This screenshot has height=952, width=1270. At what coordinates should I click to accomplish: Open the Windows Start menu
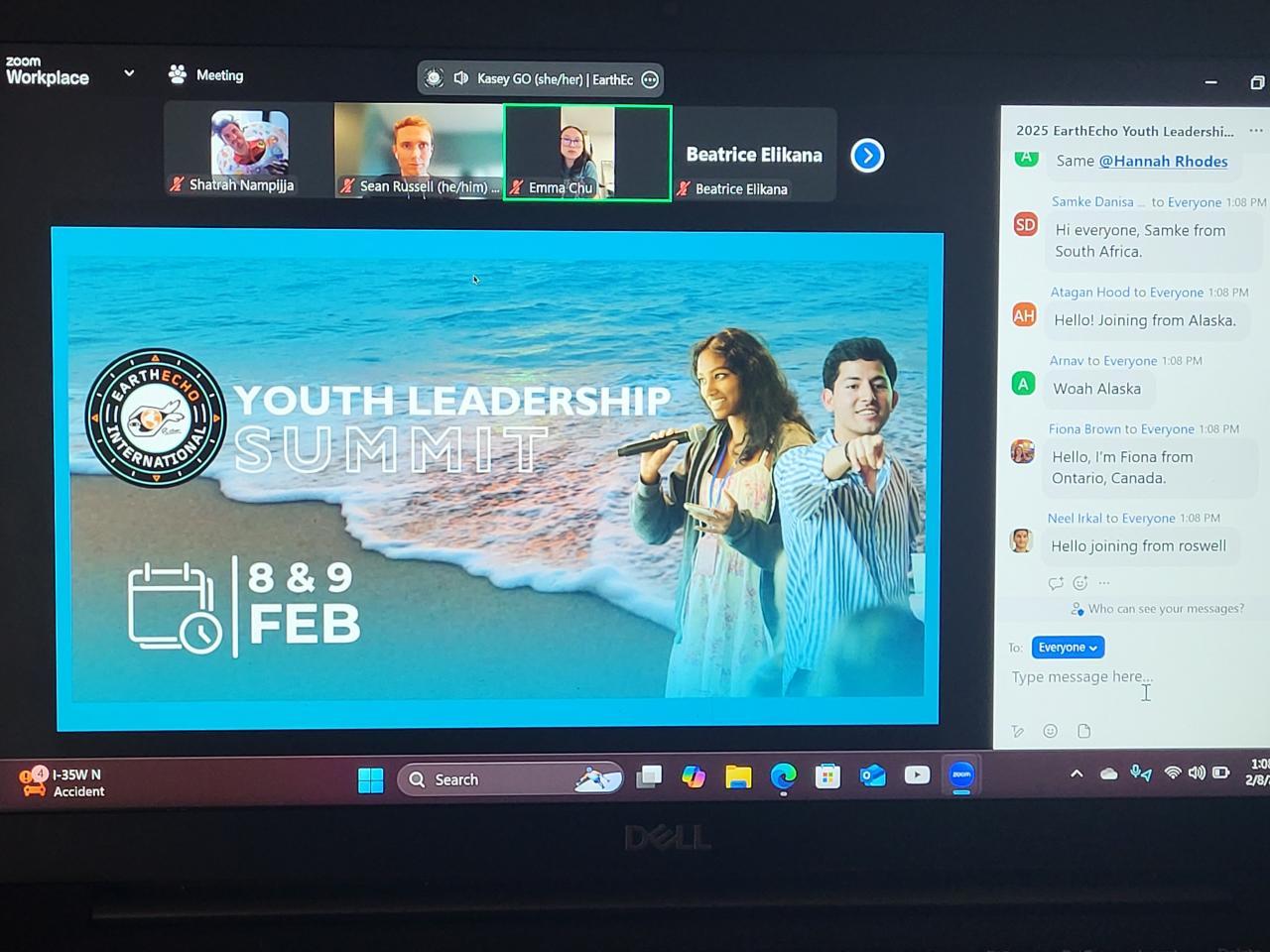(370, 780)
